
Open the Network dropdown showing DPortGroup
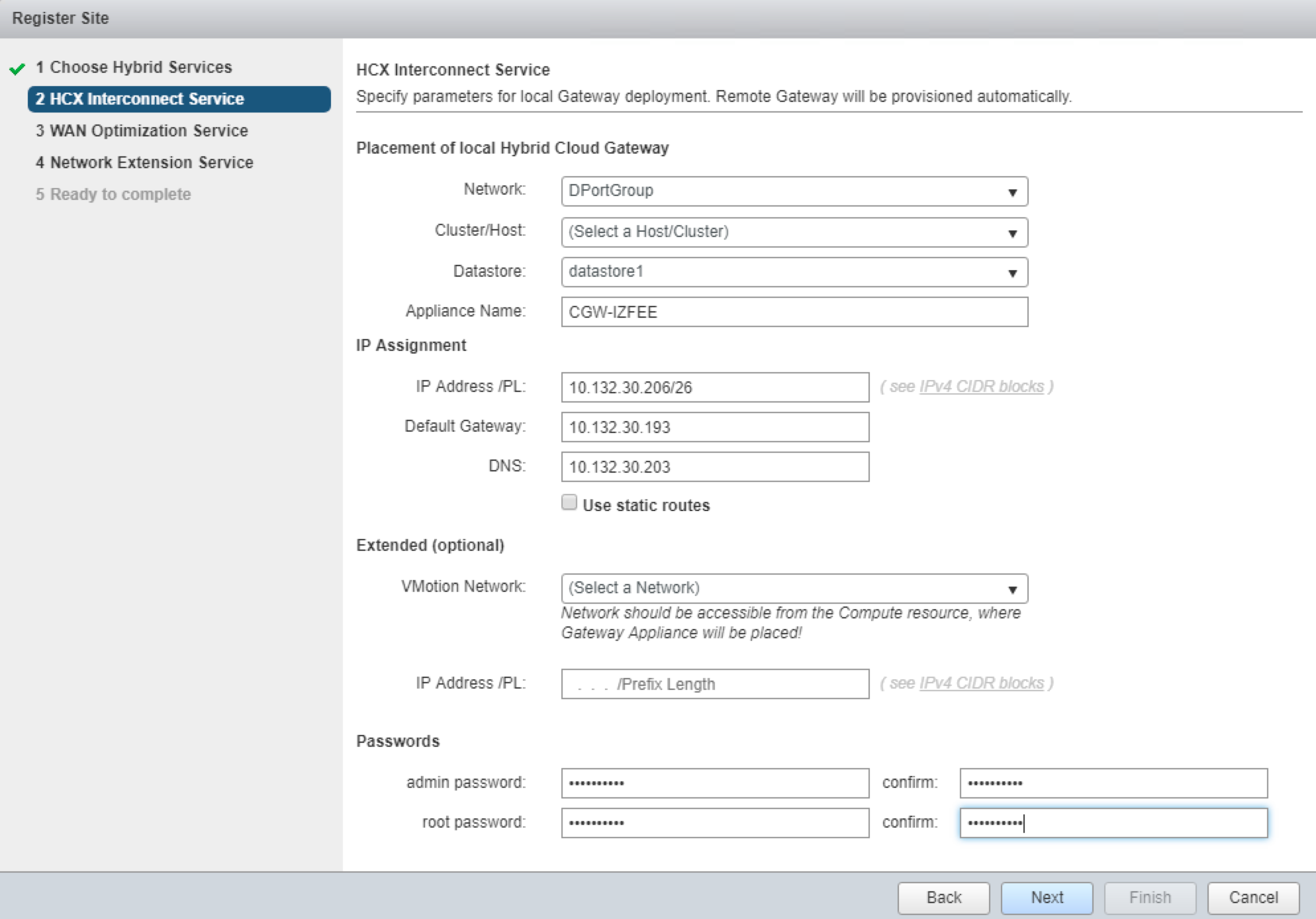(x=794, y=191)
